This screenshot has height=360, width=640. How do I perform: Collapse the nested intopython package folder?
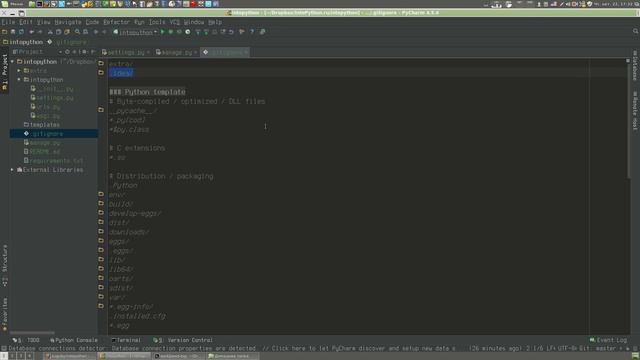coord(19,80)
